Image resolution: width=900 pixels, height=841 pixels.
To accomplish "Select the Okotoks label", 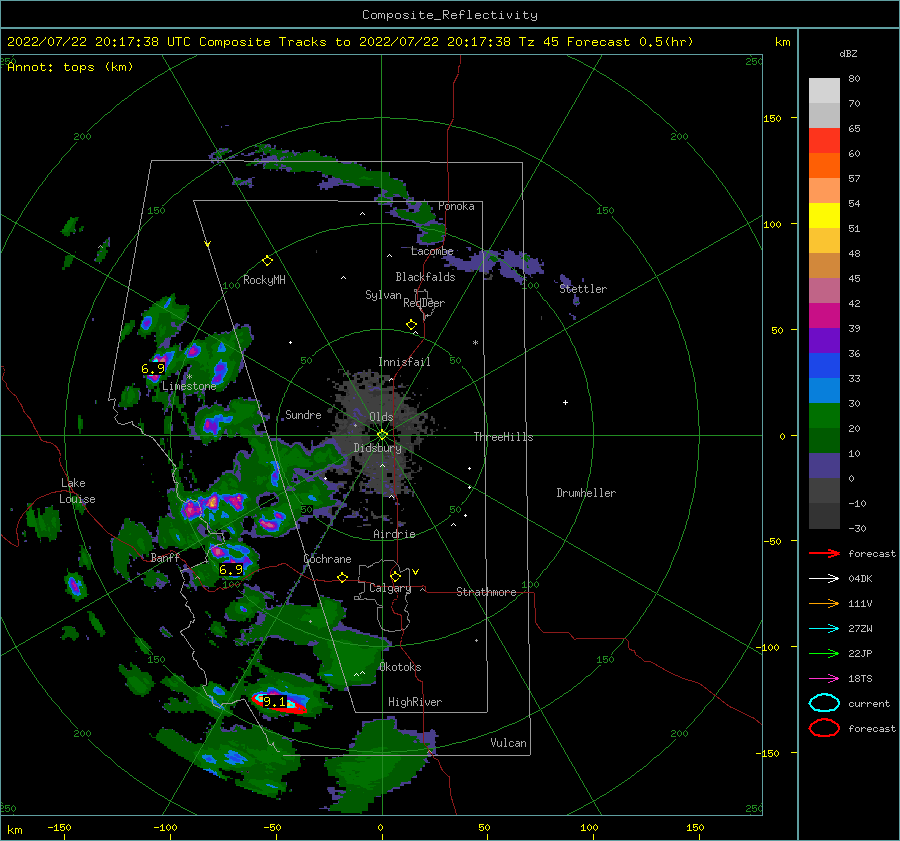I will coord(400,667).
